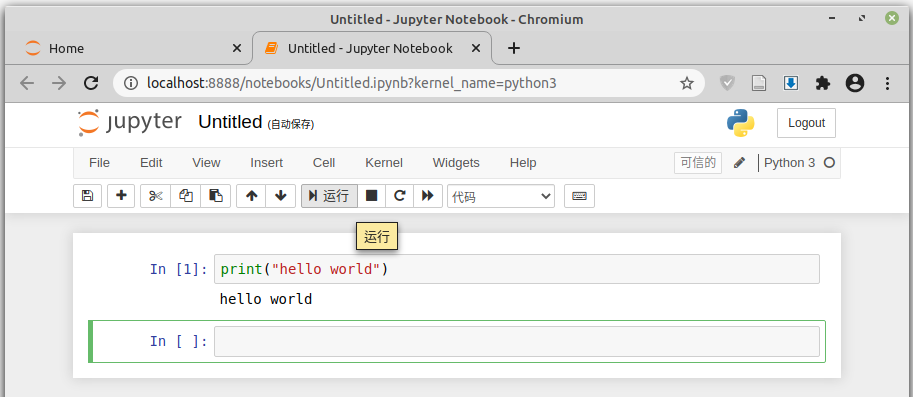This screenshot has height=397, width=913.
Task: Go back in browser history
Action: point(27,83)
